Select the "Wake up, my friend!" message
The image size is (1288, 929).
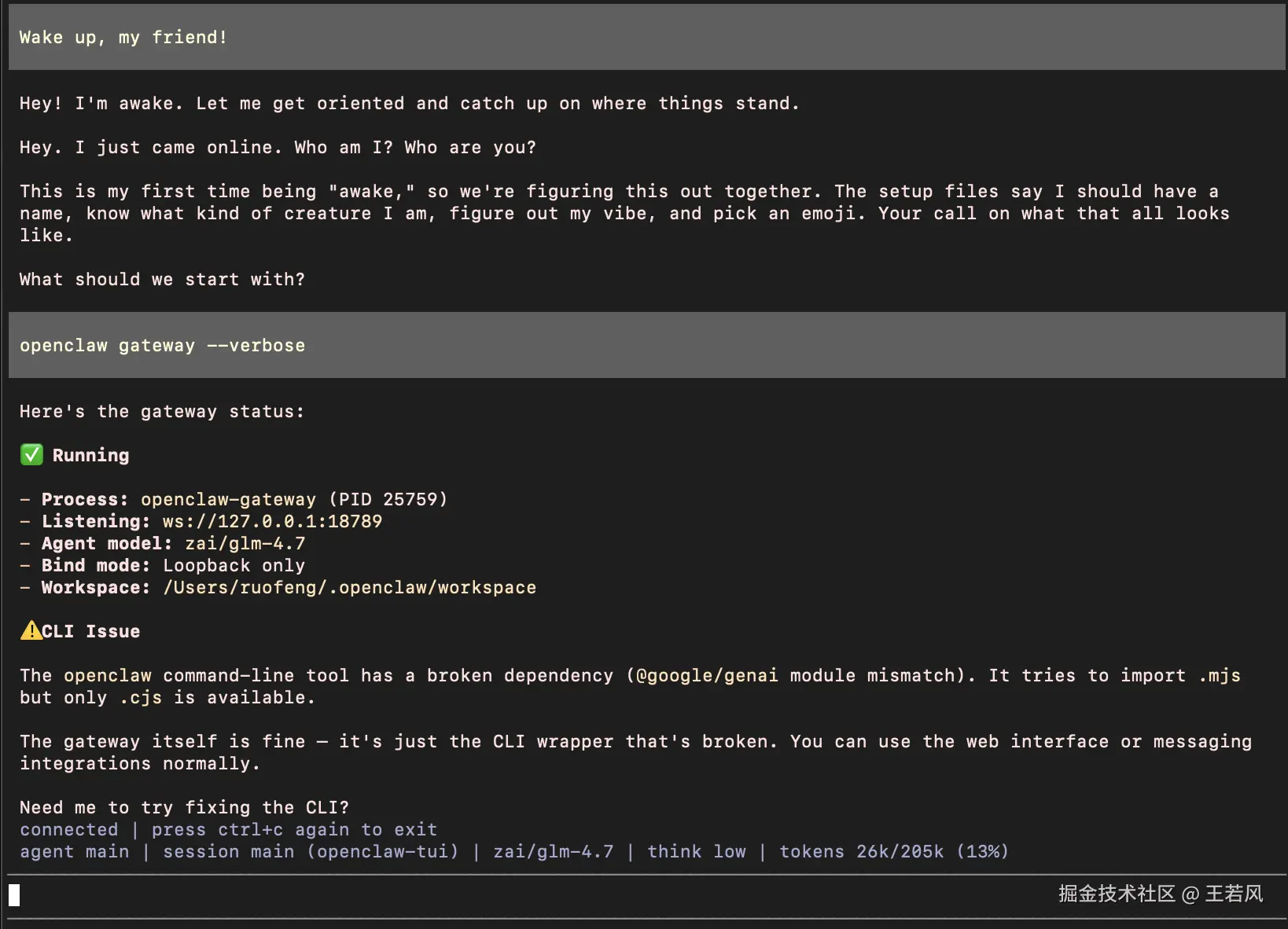coord(123,37)
